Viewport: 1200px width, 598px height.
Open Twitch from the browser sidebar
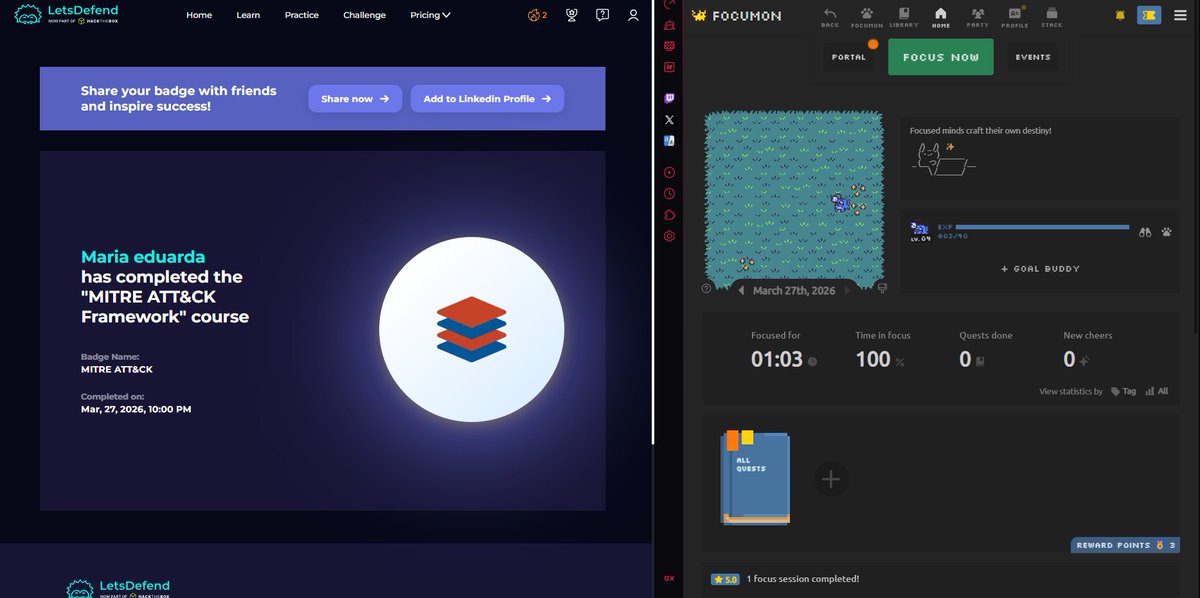point(669,98)
